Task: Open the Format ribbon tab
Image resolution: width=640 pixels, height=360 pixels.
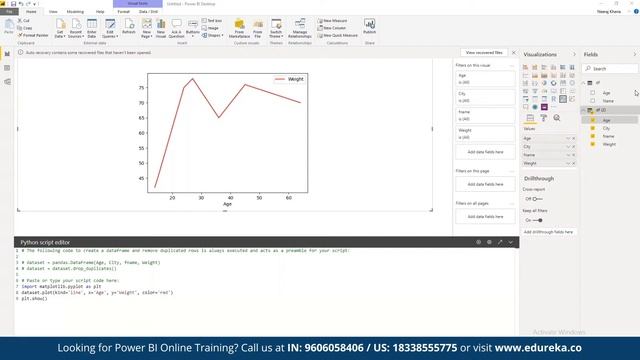Action: 123,11
